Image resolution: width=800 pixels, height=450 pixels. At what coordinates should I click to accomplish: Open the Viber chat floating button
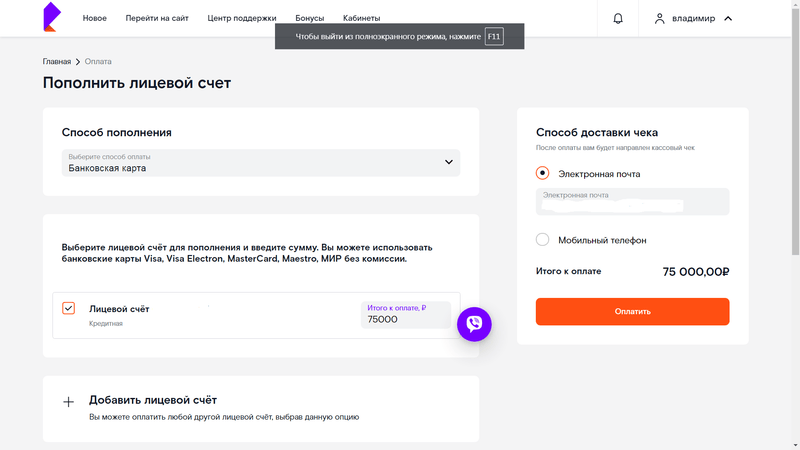(x=474, y=323)
